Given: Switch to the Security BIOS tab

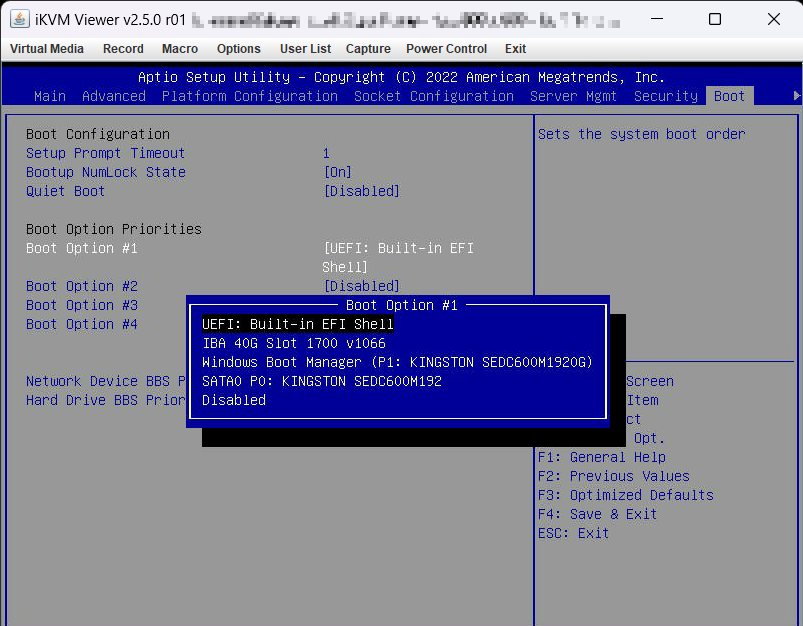Looking at the screenshot, I should coord(665,96).
